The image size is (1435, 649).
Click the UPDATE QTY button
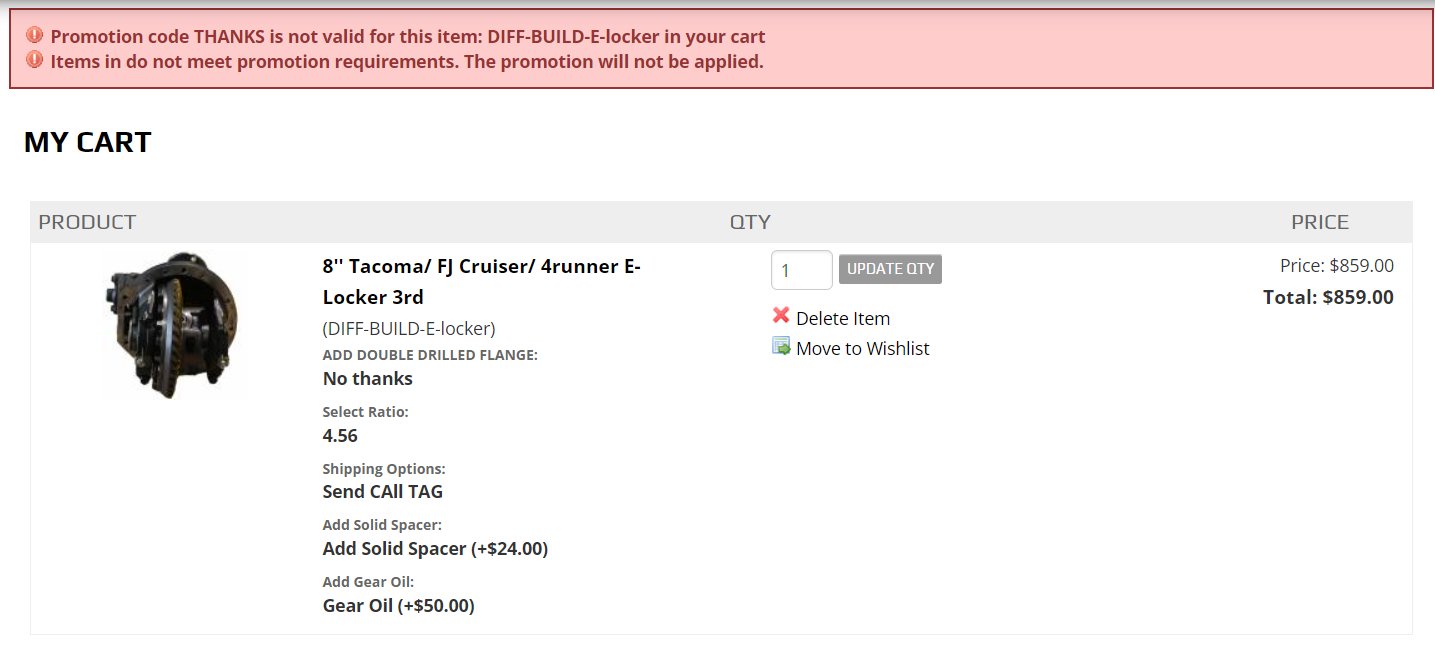coord(890,269)
